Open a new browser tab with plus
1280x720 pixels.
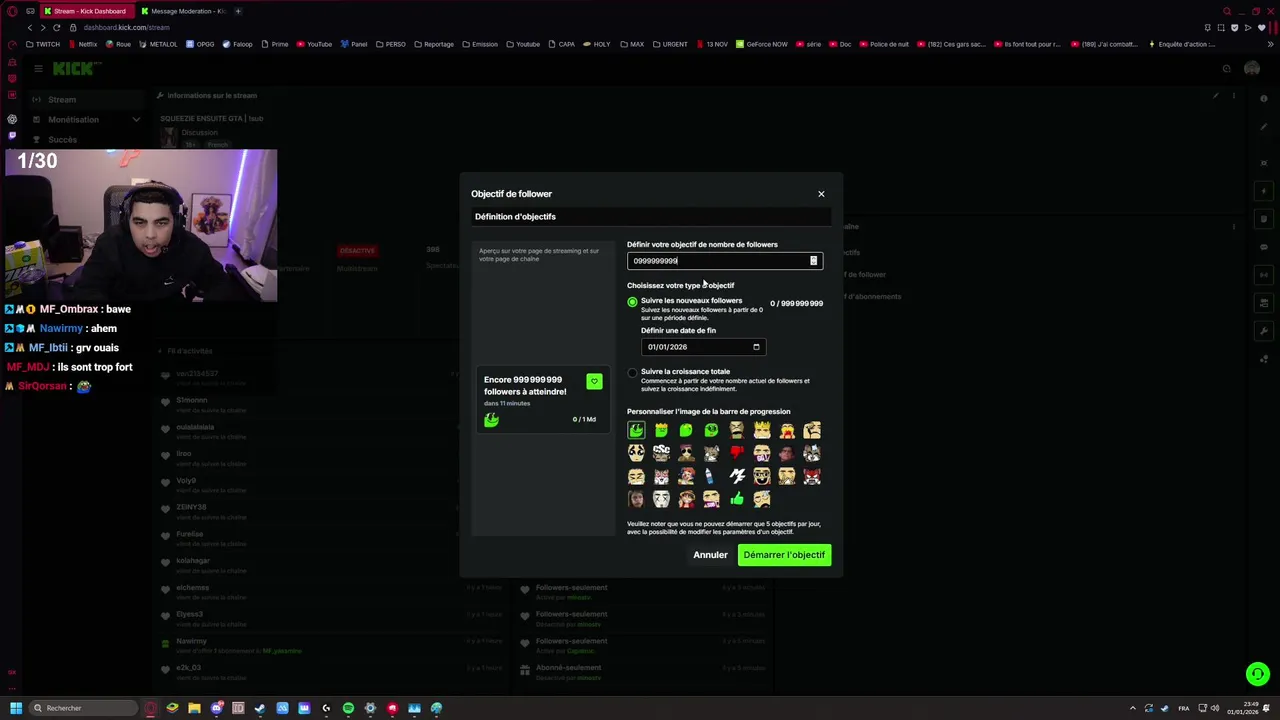tap(238, 11)
